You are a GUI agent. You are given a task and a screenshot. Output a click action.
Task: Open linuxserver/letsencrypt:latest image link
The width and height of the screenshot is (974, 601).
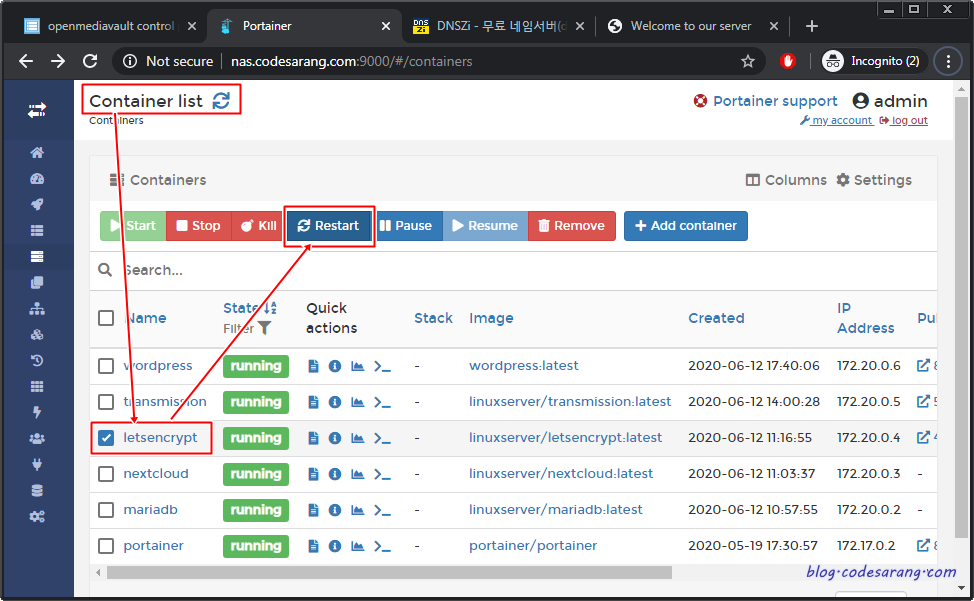click(x=565, y=438)
